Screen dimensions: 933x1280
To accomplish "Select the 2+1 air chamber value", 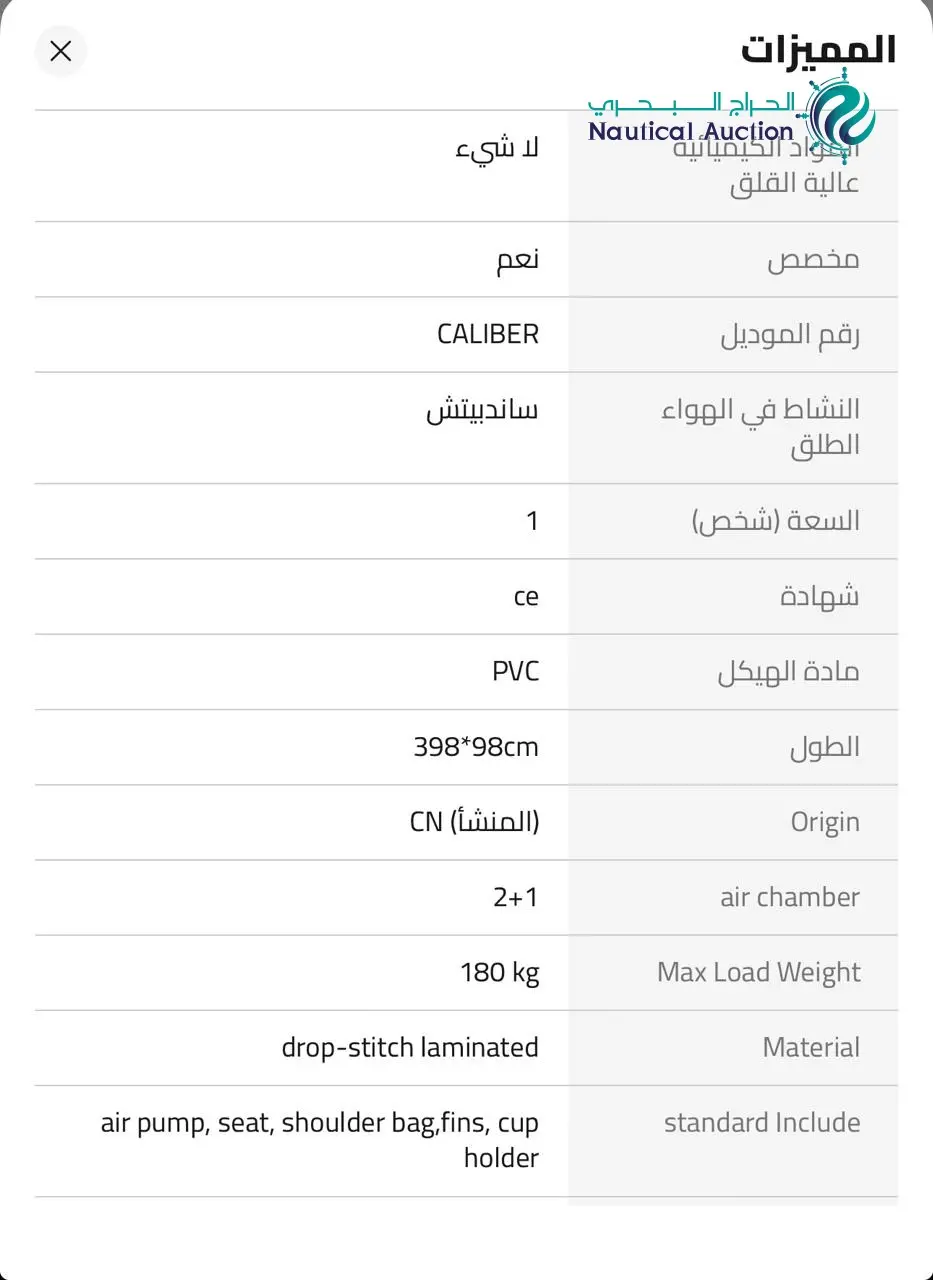I will click(516, 897).
